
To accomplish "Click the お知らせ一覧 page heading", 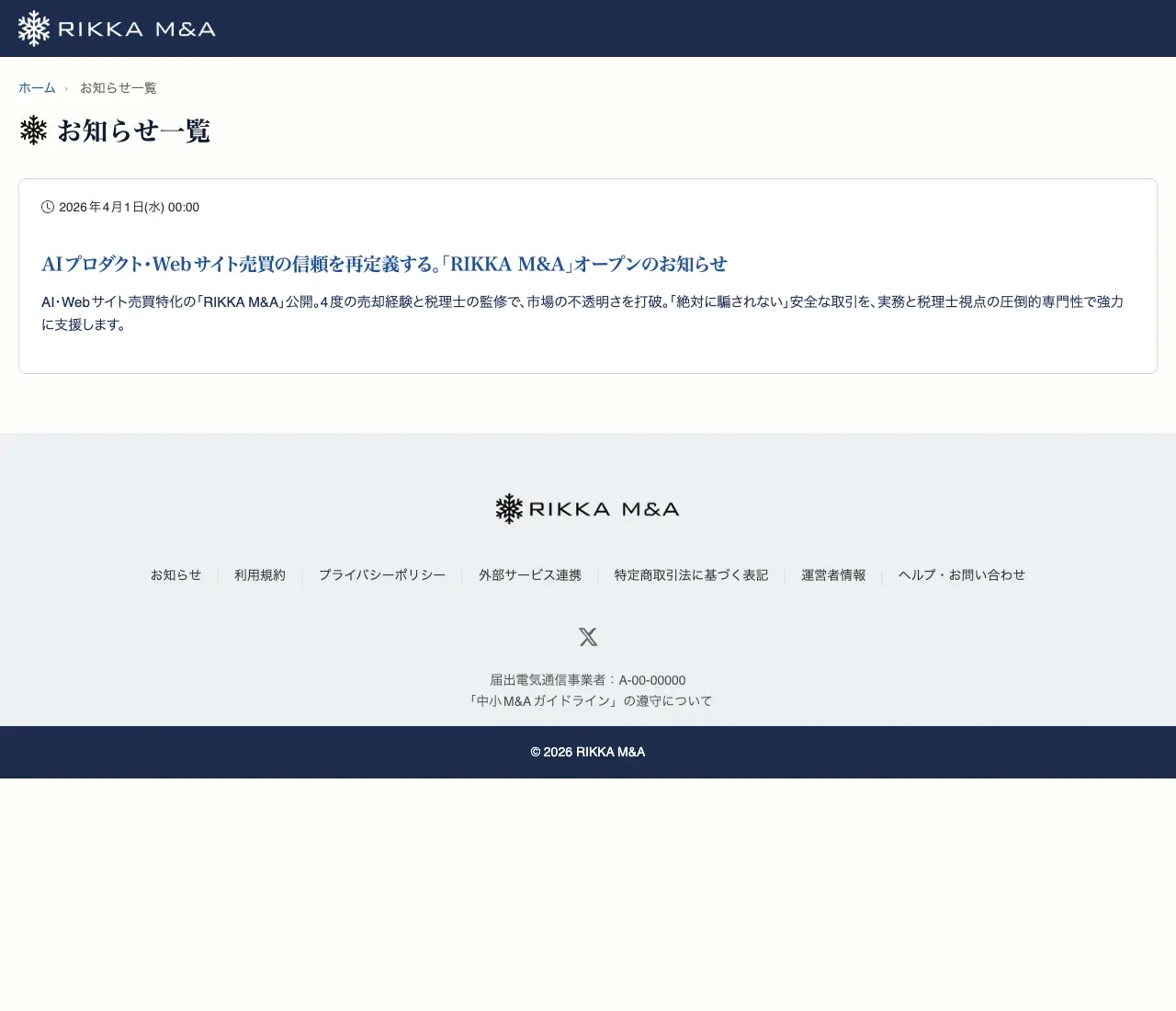I will (134, 131).
